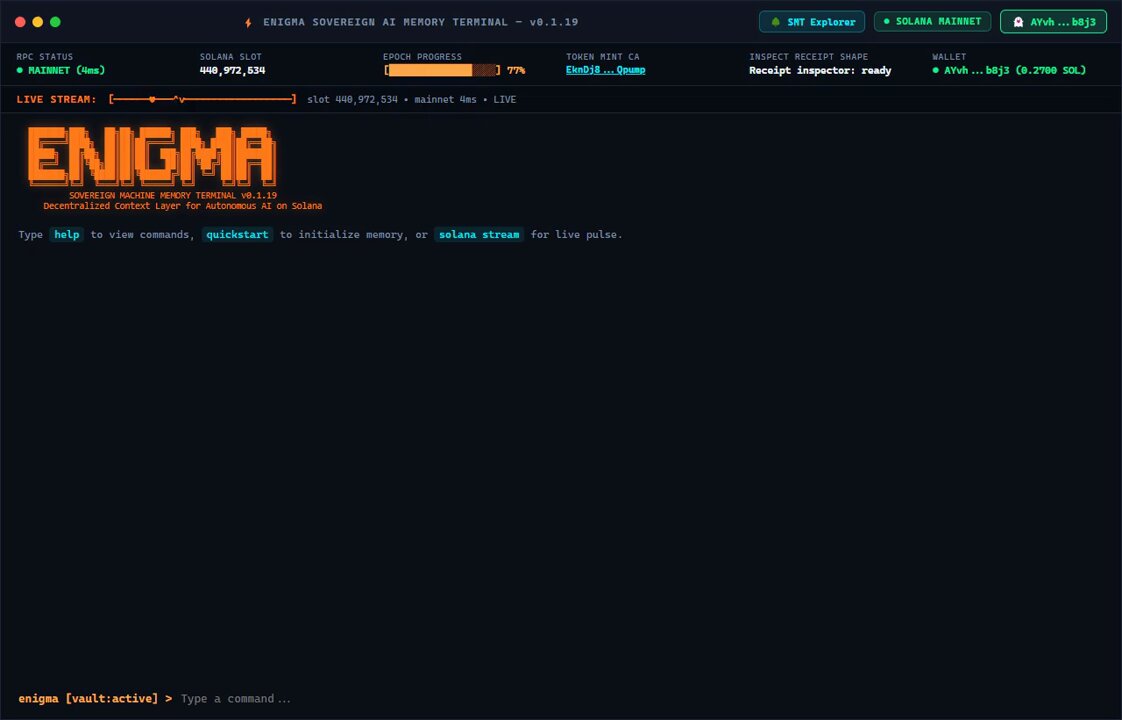Click the enigma [vault:active] prompt

(95, 699)
